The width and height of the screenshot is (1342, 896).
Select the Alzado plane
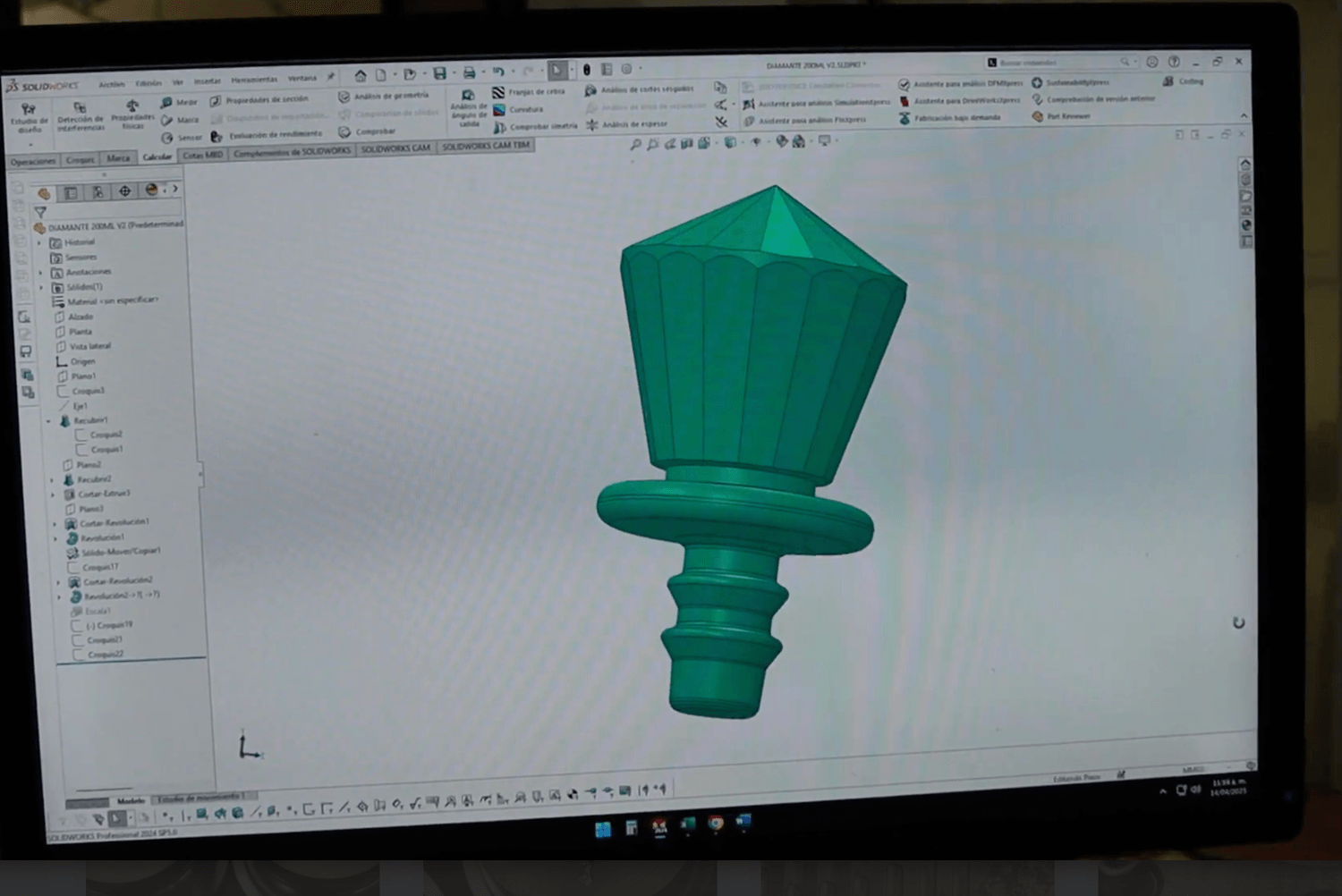(x=74, y=317)
